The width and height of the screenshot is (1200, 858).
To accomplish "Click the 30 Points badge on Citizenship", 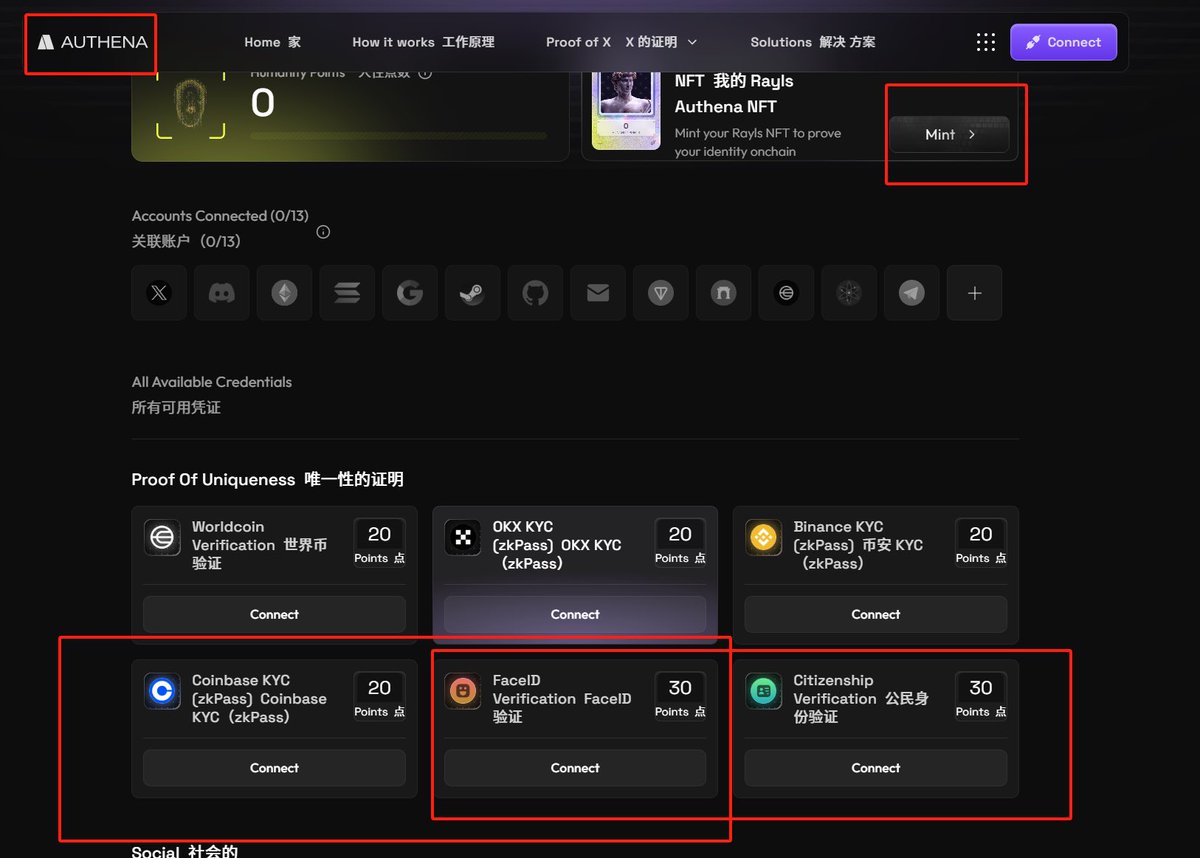I will click(981, 696).
